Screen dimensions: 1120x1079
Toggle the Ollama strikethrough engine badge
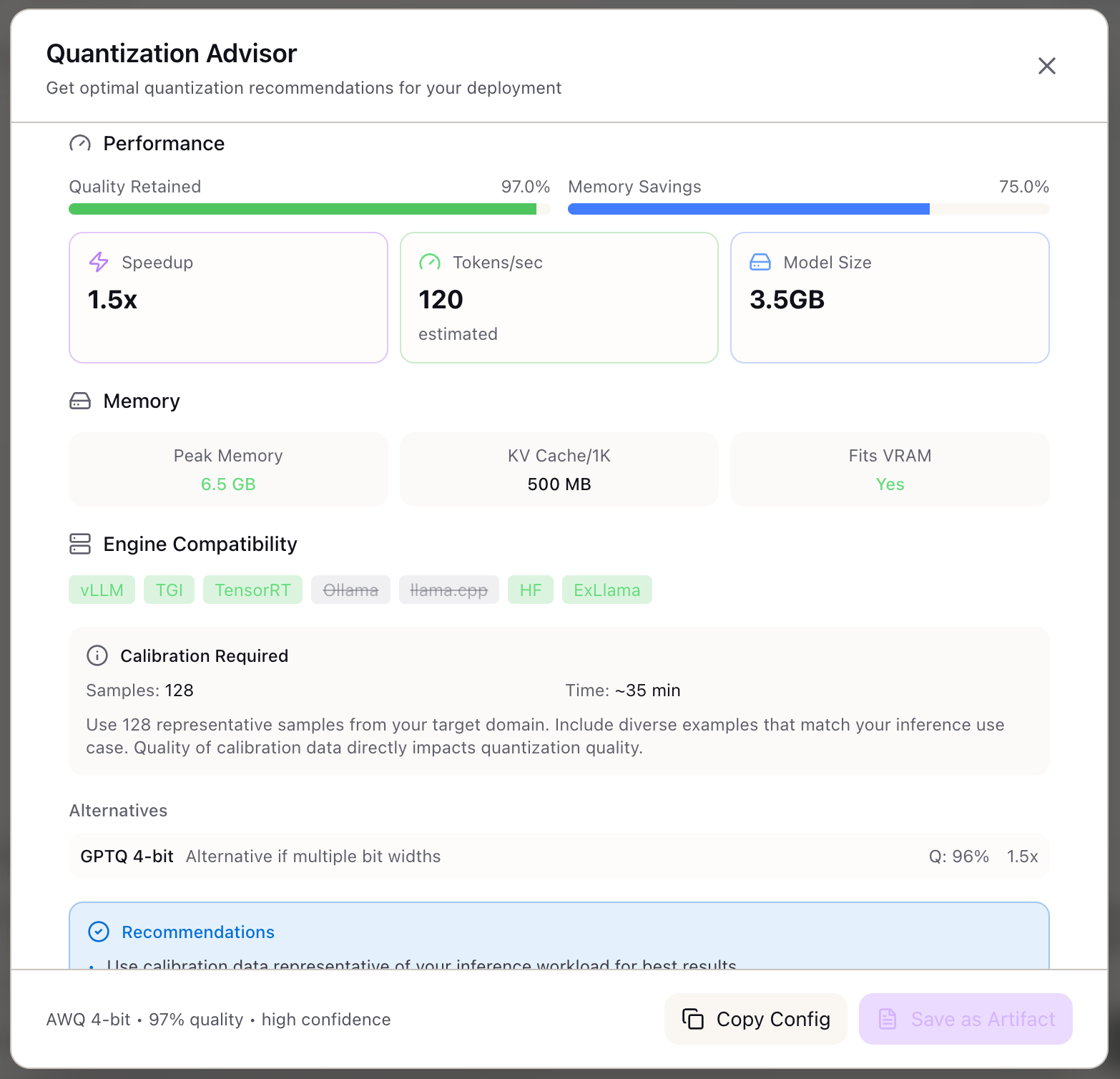tap(350, 590)
